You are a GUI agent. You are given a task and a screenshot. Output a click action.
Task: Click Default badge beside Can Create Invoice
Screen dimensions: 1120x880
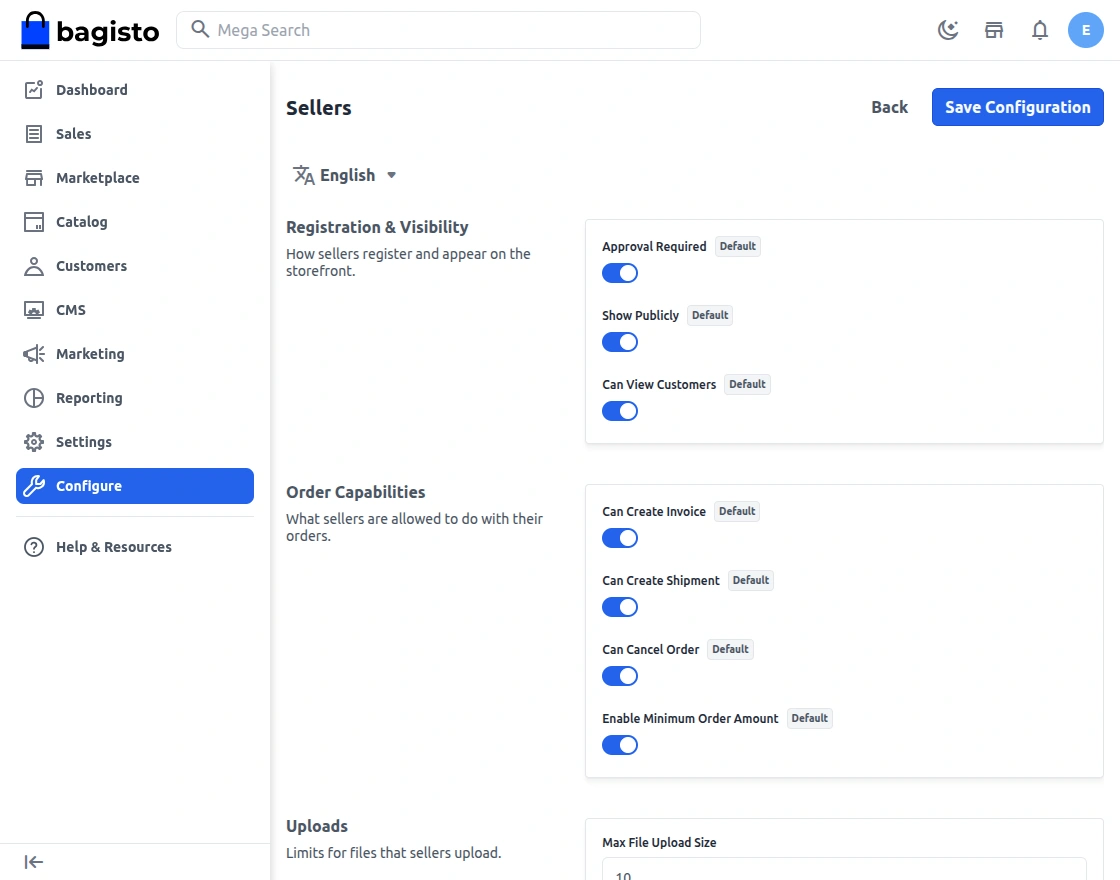pyautogui.click(x=737, y=511)
